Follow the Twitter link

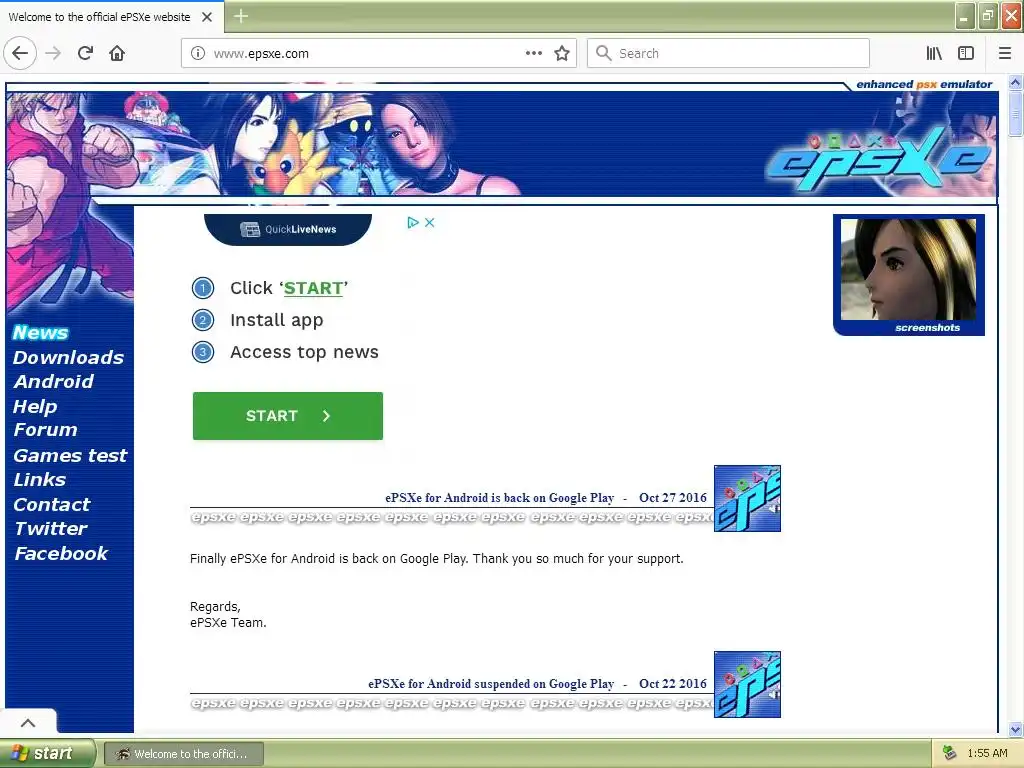click(x=51, y=528)
